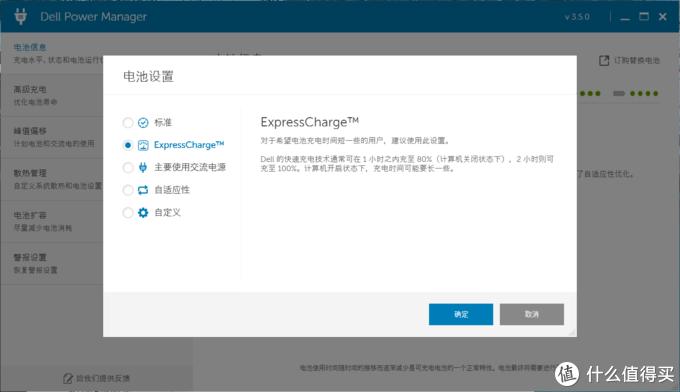Click the Dell Power Manager plug logo
The image size is (680, 392).
coord(20,16)
